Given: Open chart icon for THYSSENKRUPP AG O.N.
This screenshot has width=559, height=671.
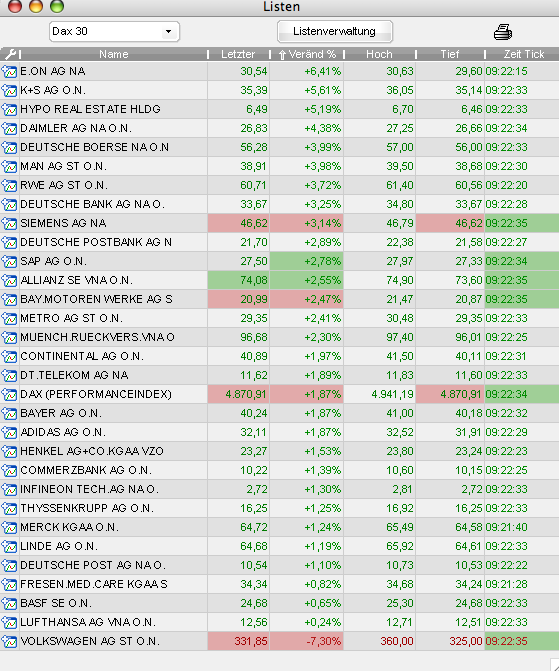Looking at the screenshot, I should coord(9,508).
